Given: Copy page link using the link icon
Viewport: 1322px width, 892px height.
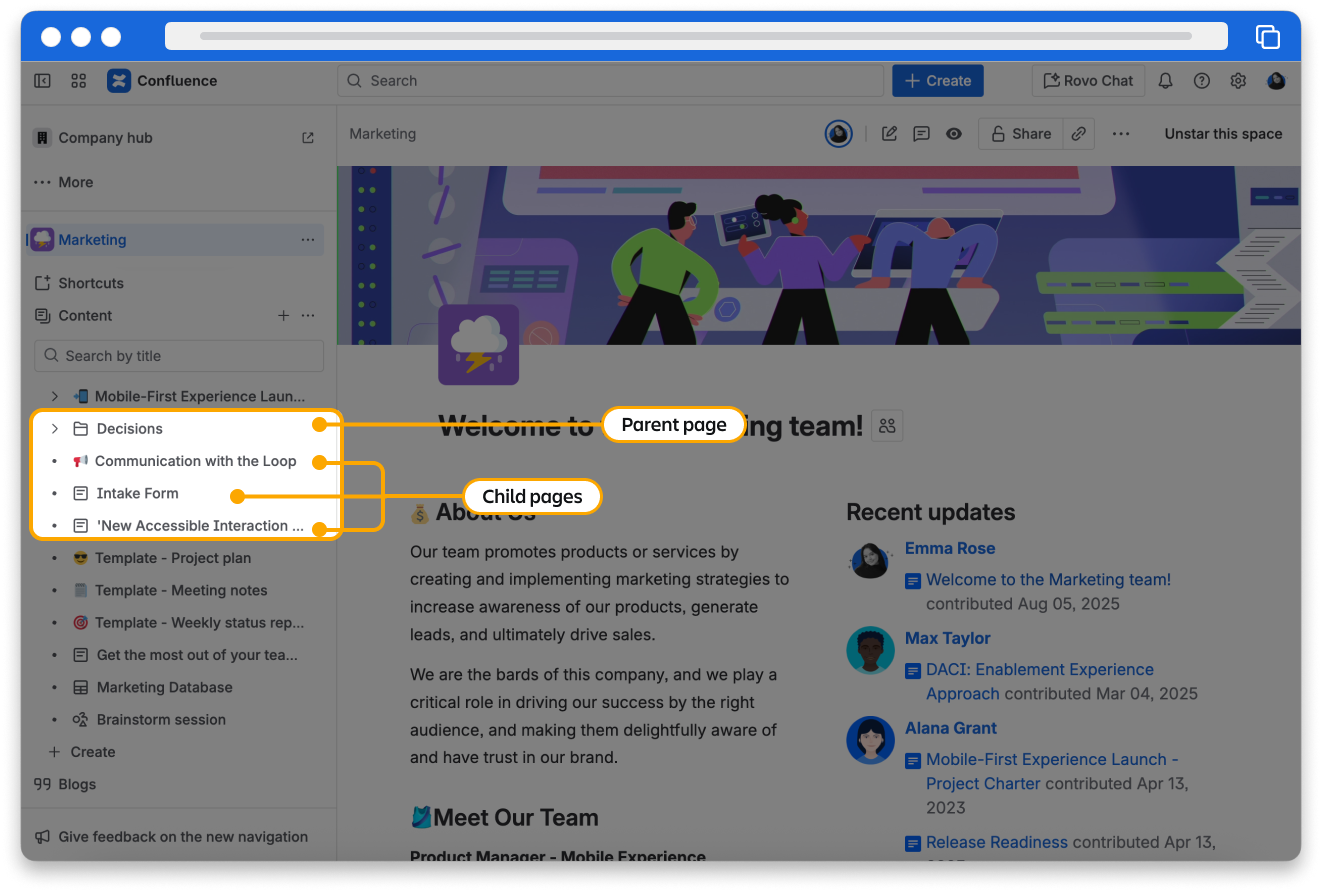Looking at the screenshot, I should 1079,134.
